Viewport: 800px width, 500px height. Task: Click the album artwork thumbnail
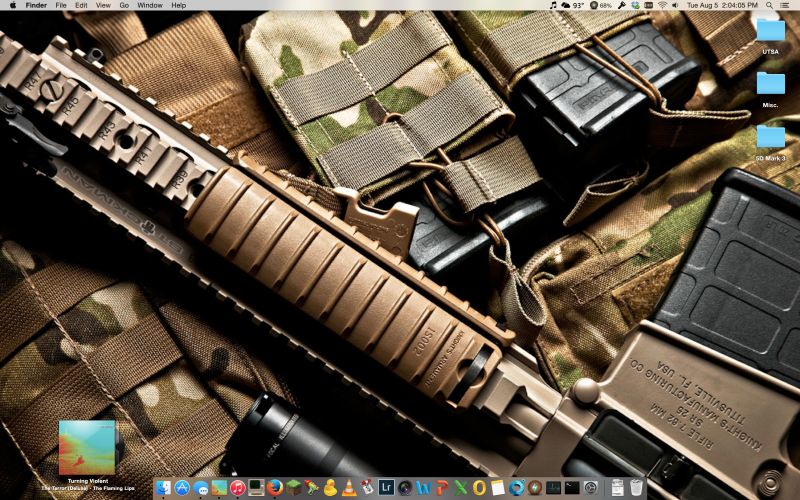click(87, 447)
